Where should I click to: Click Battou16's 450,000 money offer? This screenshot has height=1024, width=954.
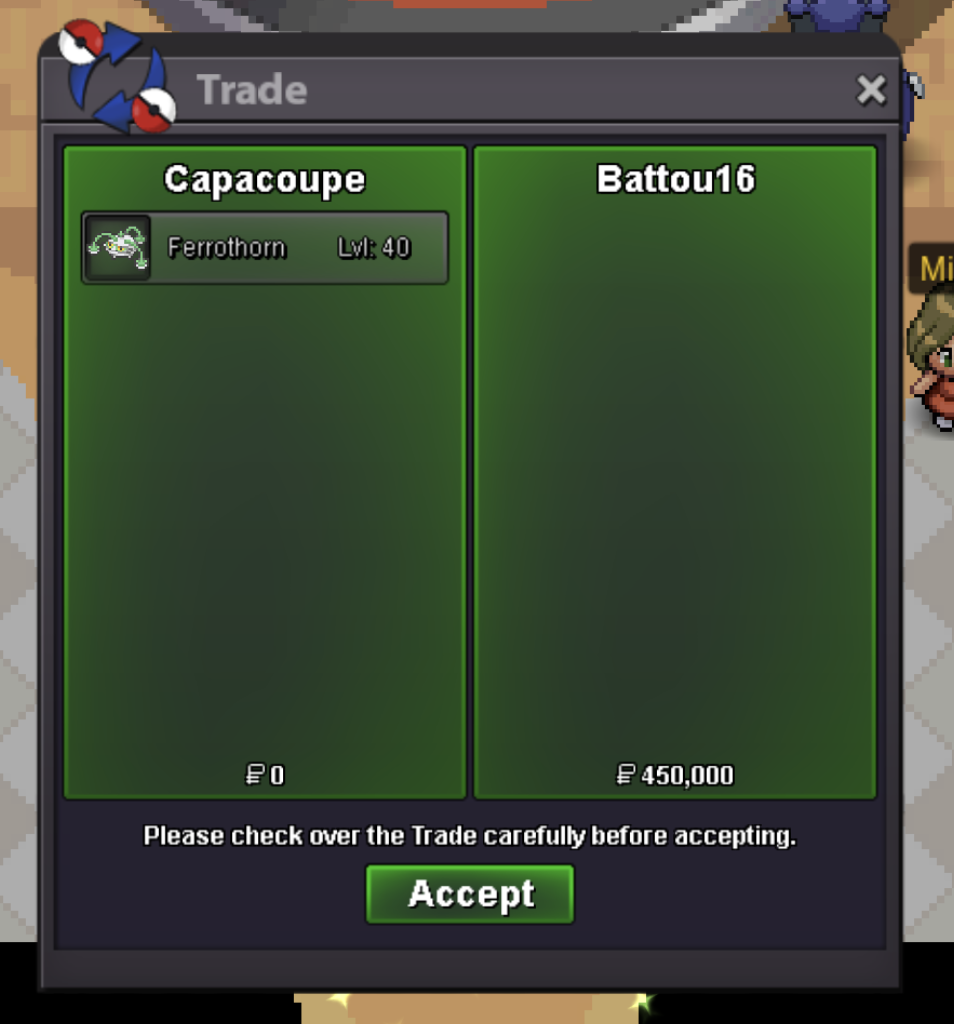[x=687, y=775]
